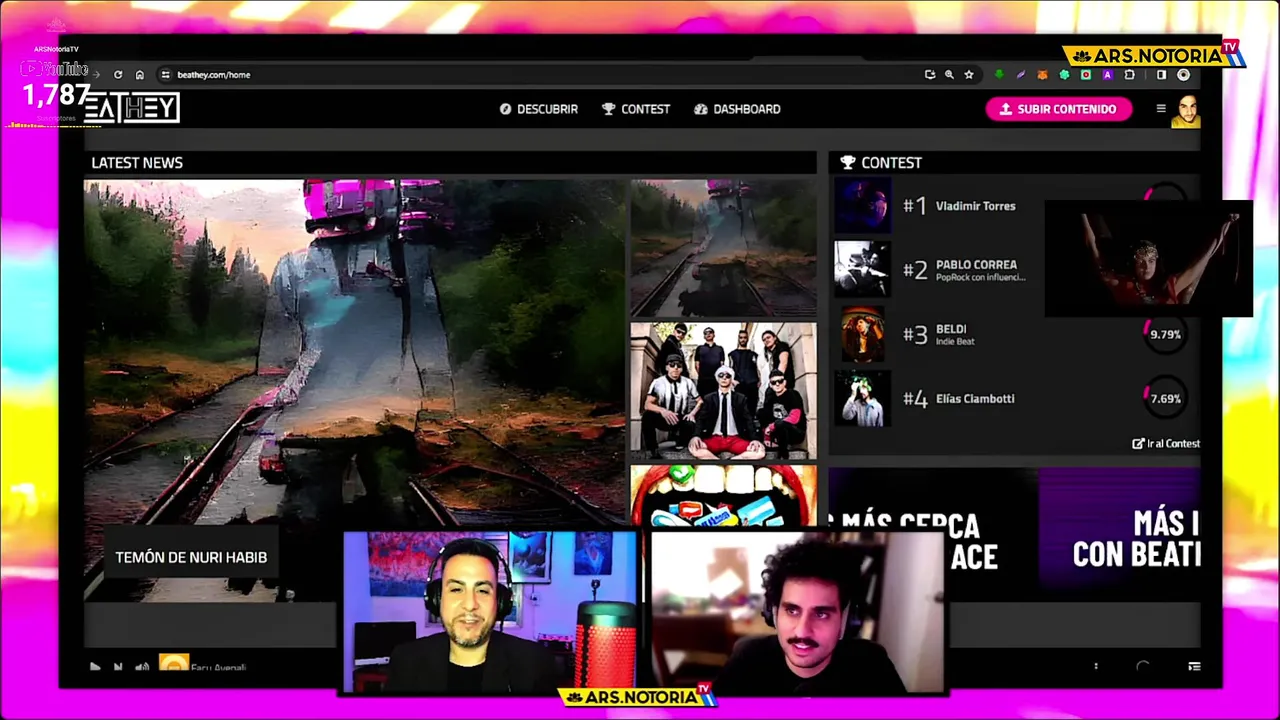Open Vladimir Torres contest entry

coord(975,206)
